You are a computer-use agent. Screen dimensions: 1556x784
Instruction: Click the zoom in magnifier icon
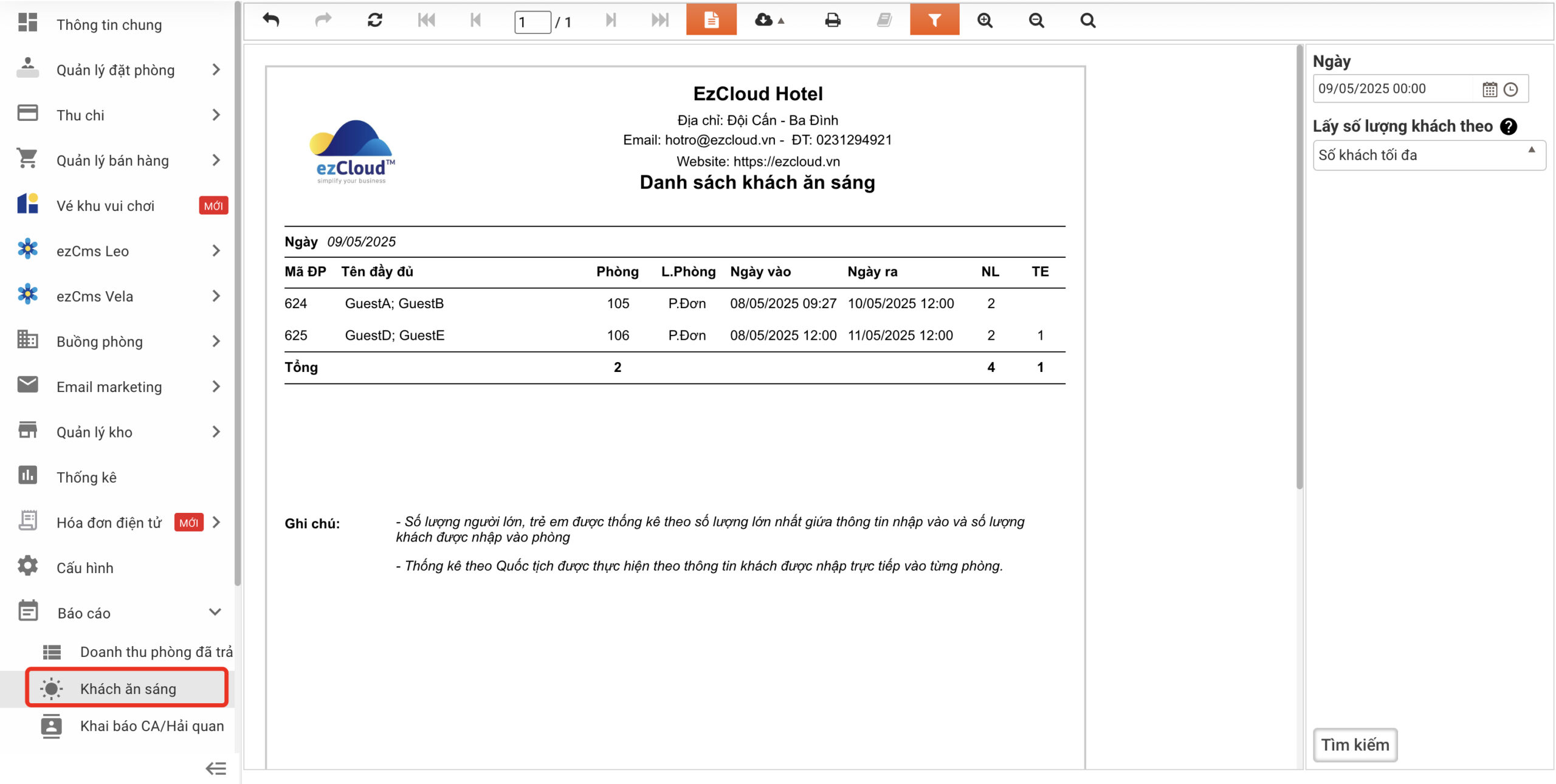[x=985, y=21]
